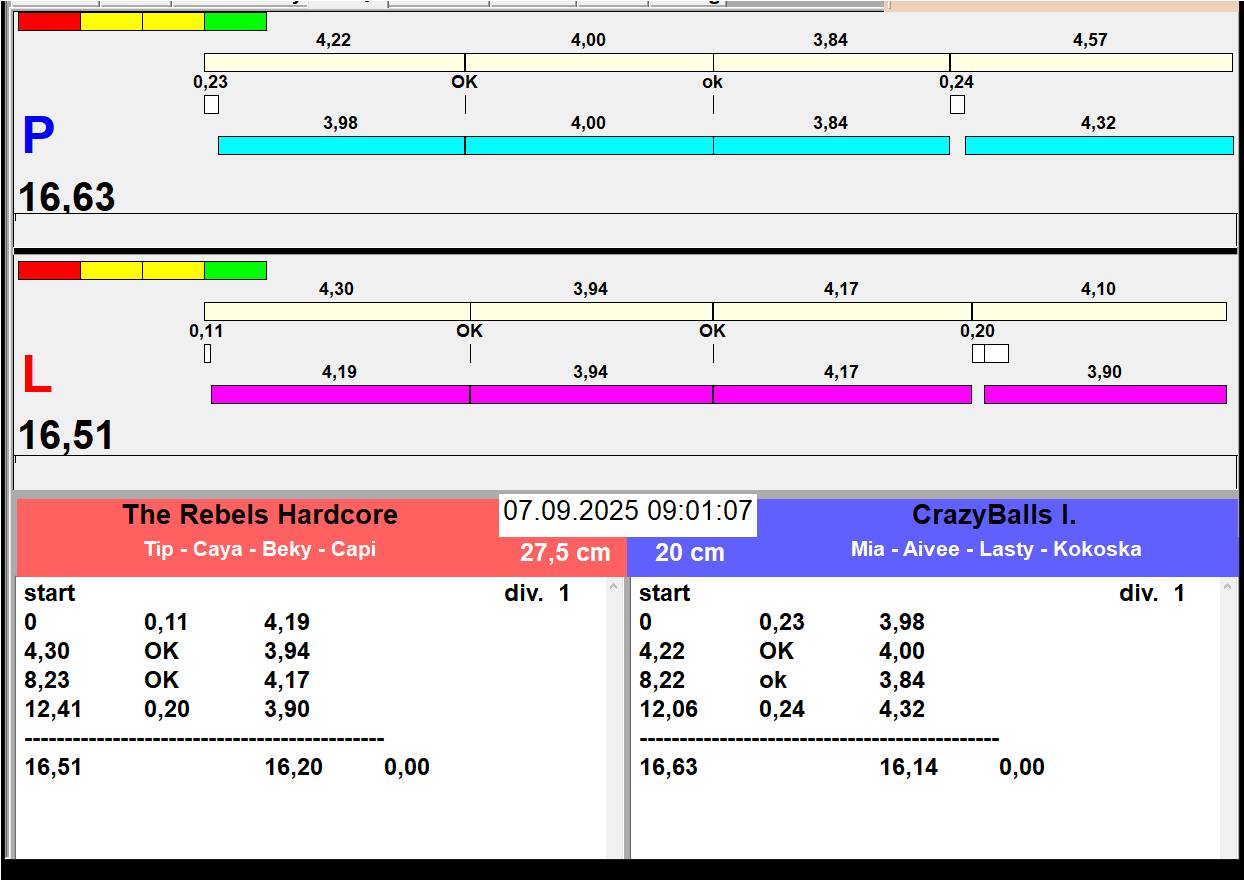
Task: Click the red light swatch in L lane
Action: (x=49, y=271)
